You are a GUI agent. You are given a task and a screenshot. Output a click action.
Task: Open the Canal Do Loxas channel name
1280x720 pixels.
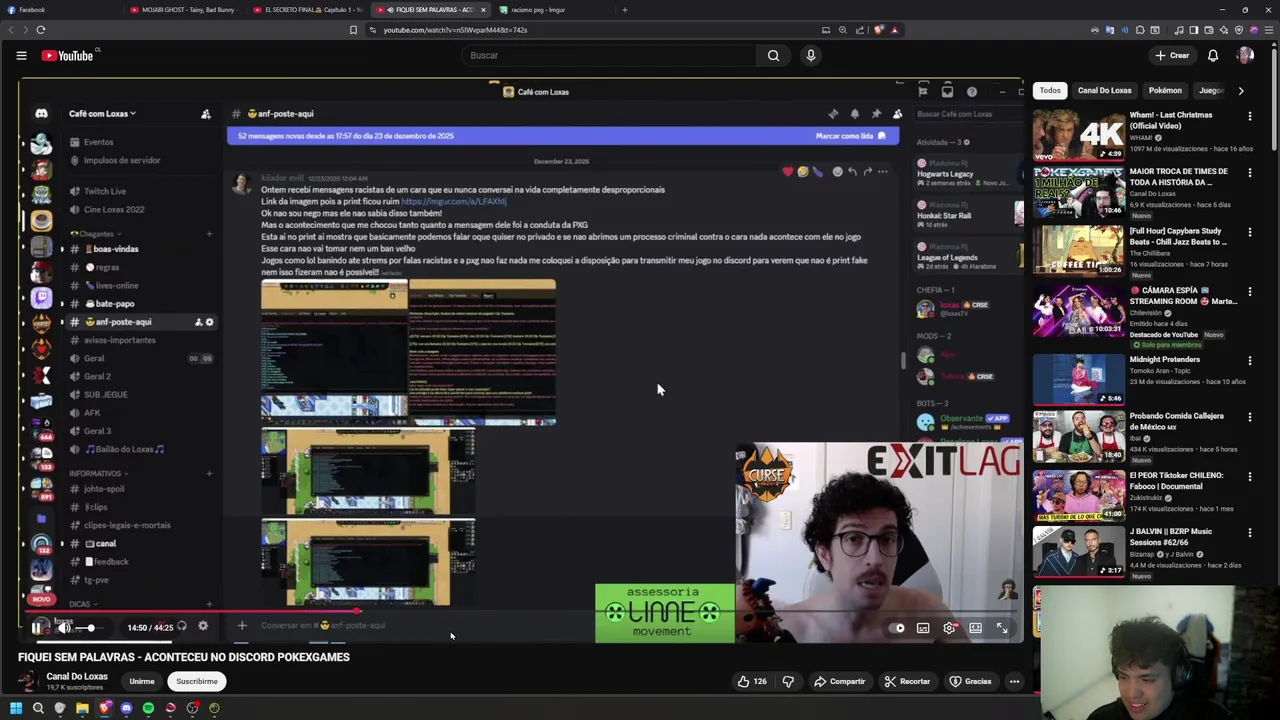(x=77, y=677)
